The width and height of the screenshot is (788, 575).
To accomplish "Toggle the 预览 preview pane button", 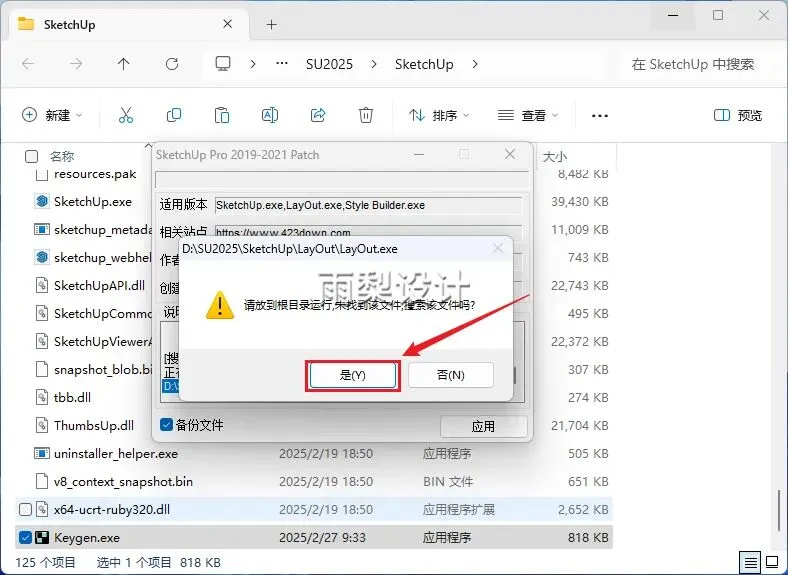I will click(x=738, y=115).
